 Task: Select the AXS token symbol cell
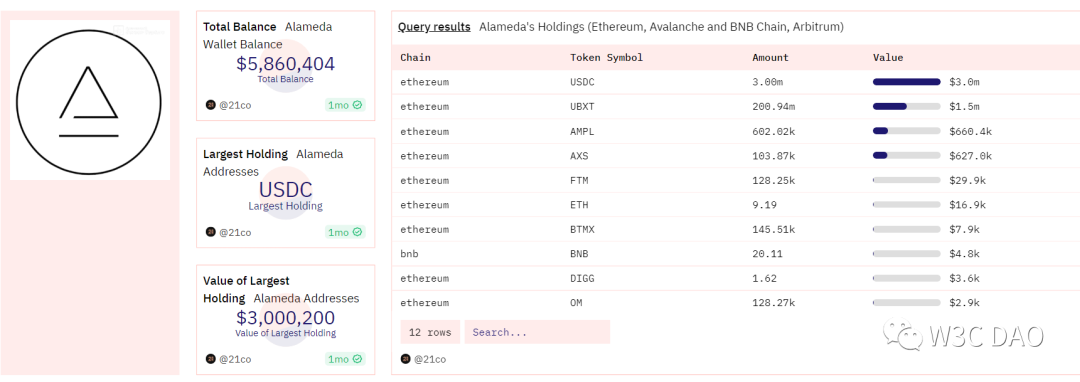(x=579, y=156)
